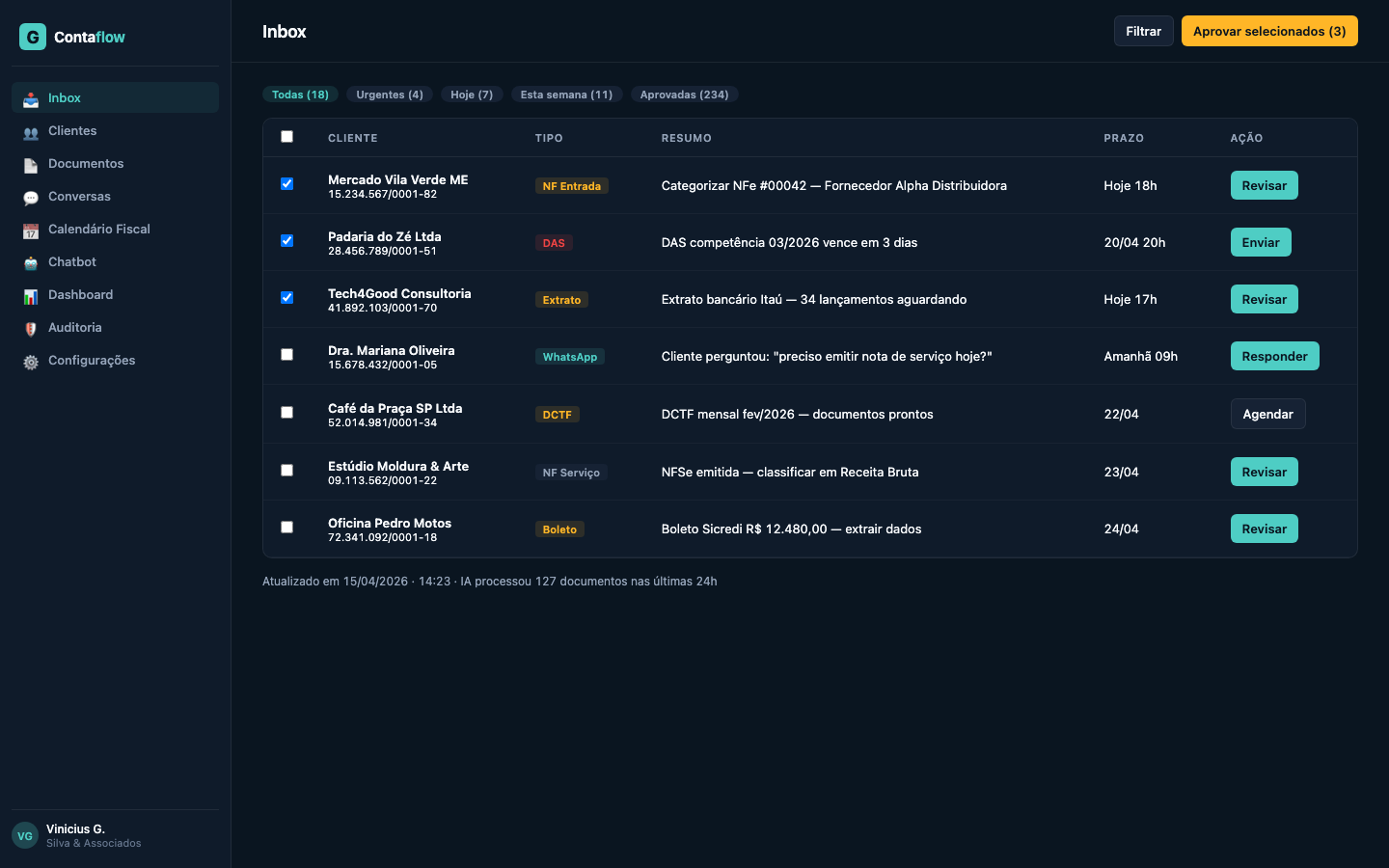Switch to the Urgentes (4) filter tab

coord(389,95)
